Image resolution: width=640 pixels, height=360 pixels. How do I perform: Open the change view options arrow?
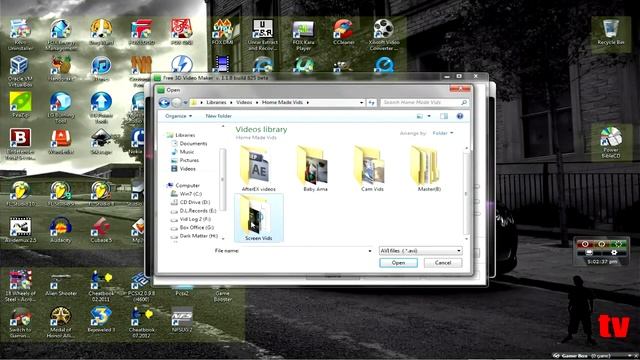click(429, 116)
